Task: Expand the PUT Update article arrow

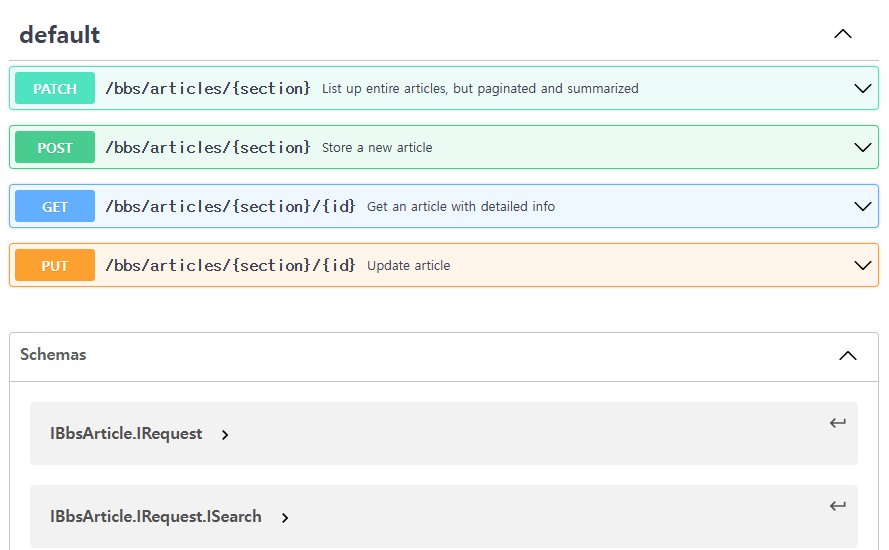Action: coord(863,266)
